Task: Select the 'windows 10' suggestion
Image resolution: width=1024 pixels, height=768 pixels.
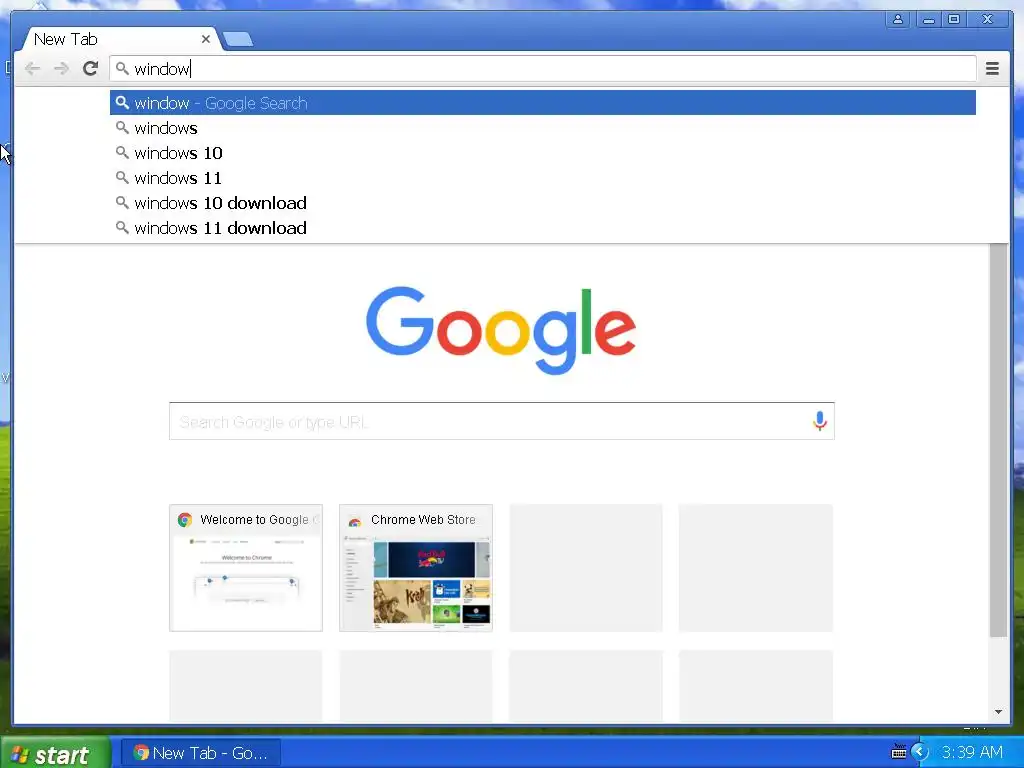Action: (543, 153)
